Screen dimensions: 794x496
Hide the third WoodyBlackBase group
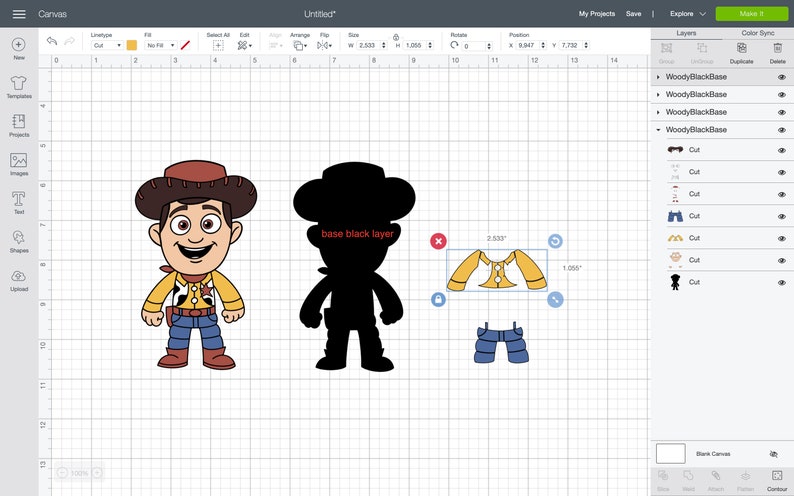point(781,113)
